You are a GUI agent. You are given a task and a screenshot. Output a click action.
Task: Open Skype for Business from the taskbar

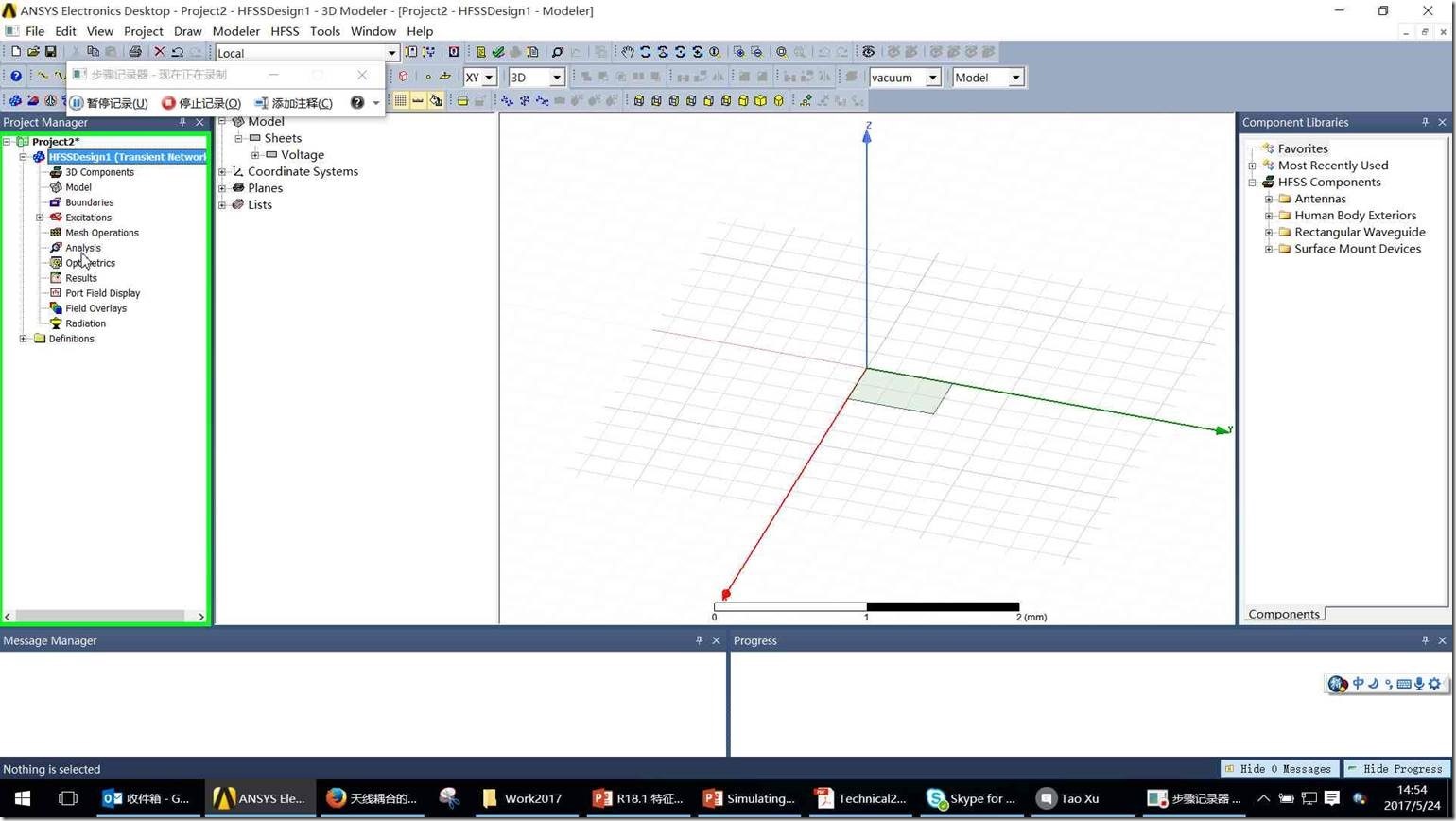972,798
